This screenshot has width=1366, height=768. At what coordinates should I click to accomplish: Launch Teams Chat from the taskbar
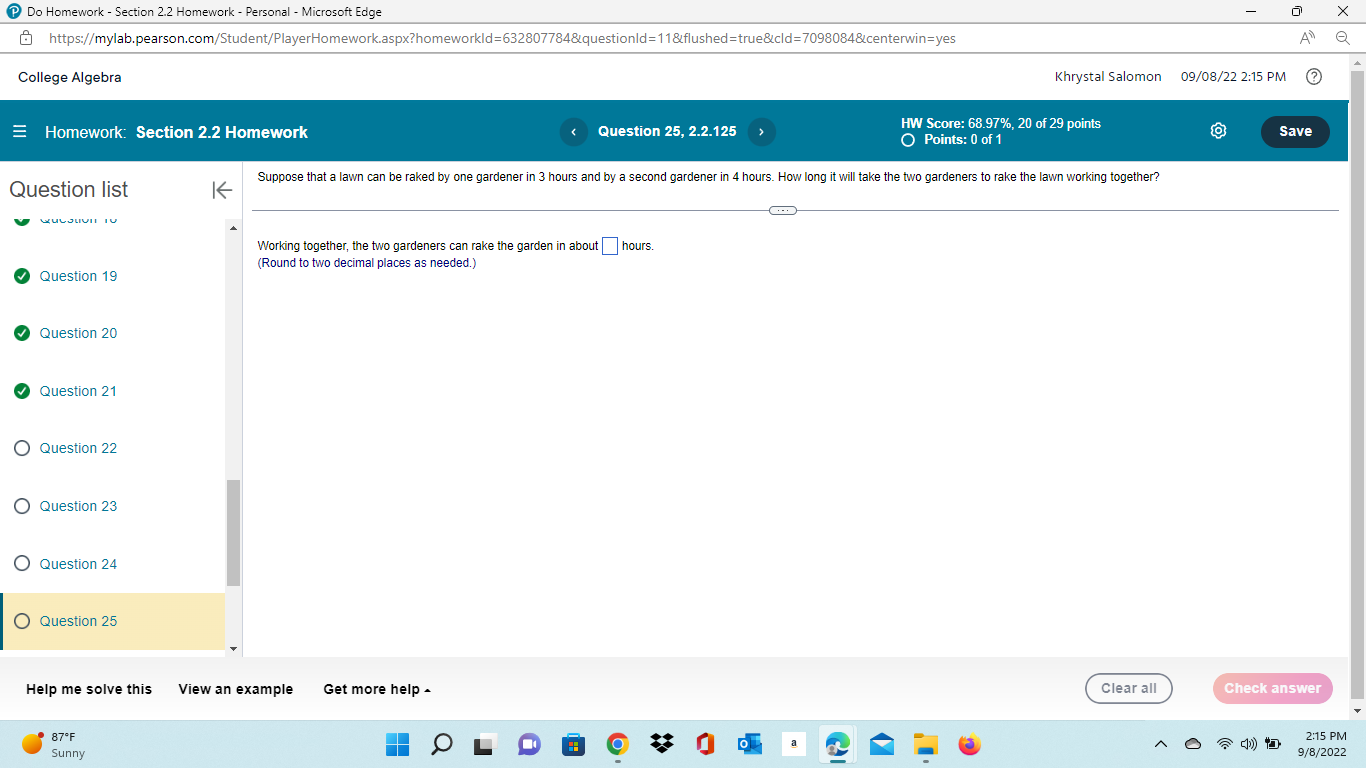pyautogui.click(x=528, y=745)
